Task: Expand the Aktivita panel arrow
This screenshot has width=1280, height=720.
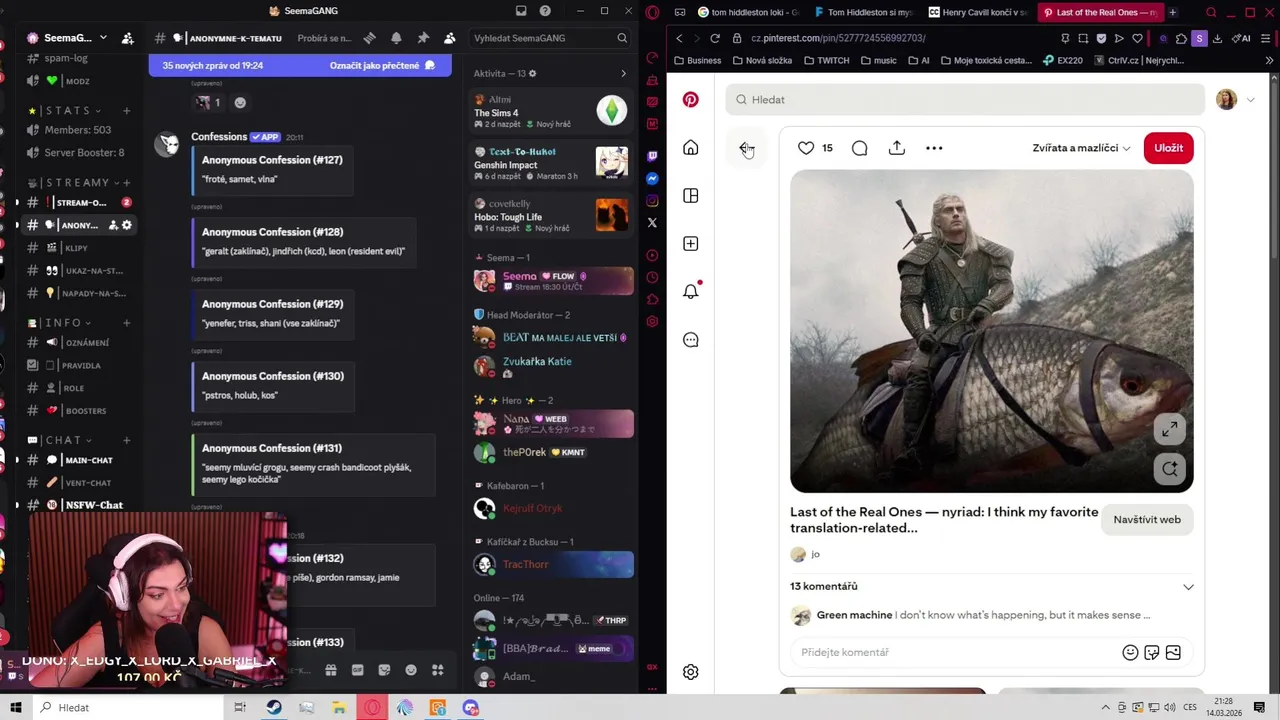Action: (623, 73)
